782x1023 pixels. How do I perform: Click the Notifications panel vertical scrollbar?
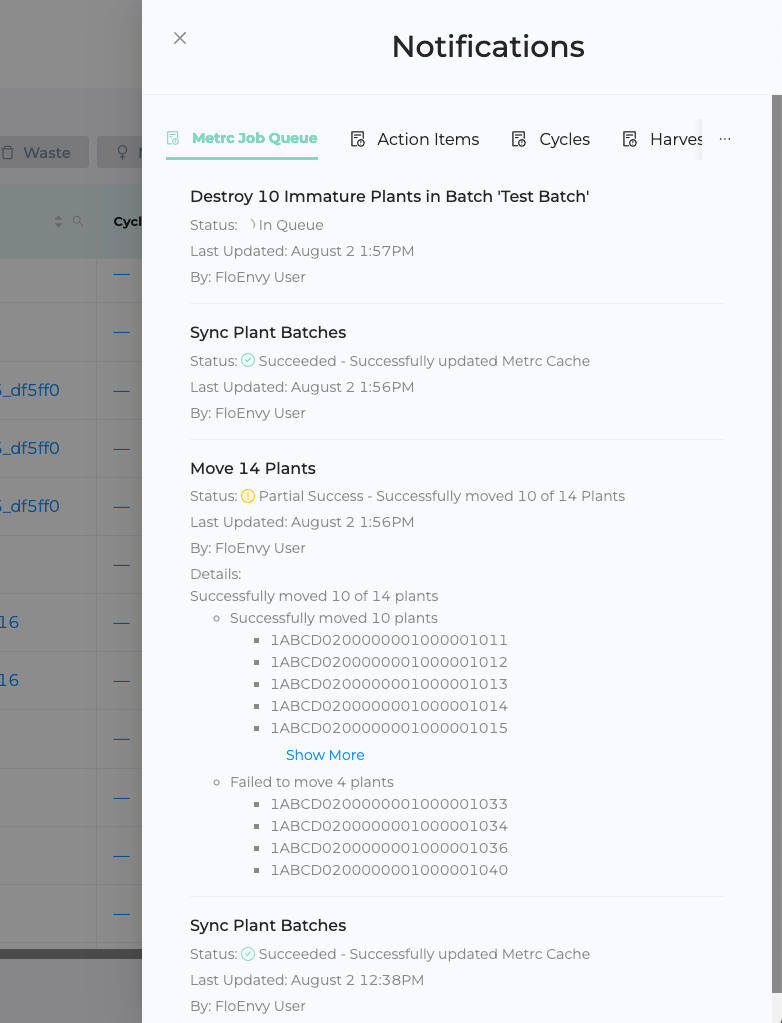click(x=776, y=500)
